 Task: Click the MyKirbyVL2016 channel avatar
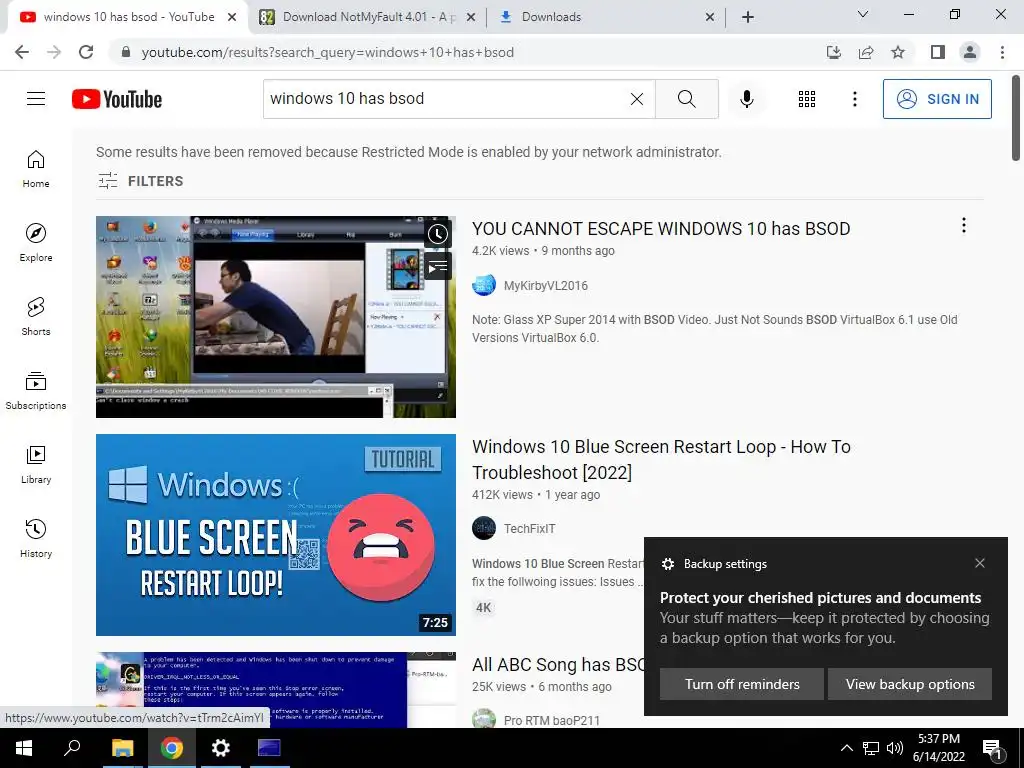(484, 285)
